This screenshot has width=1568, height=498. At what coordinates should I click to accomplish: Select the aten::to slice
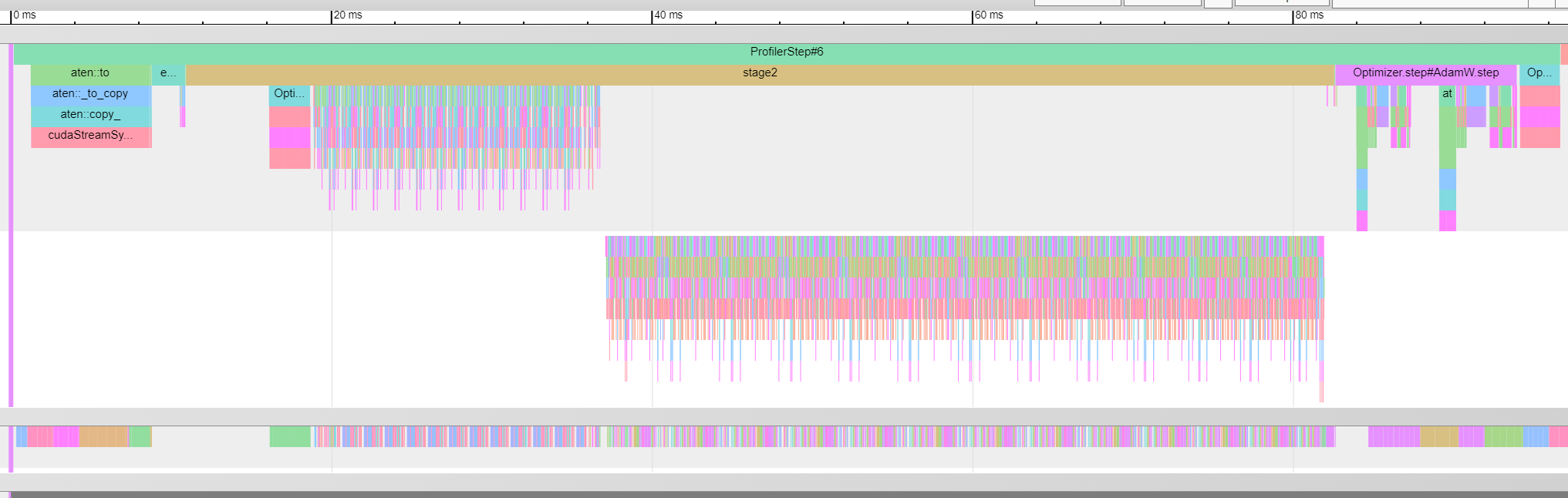[91, 73]
